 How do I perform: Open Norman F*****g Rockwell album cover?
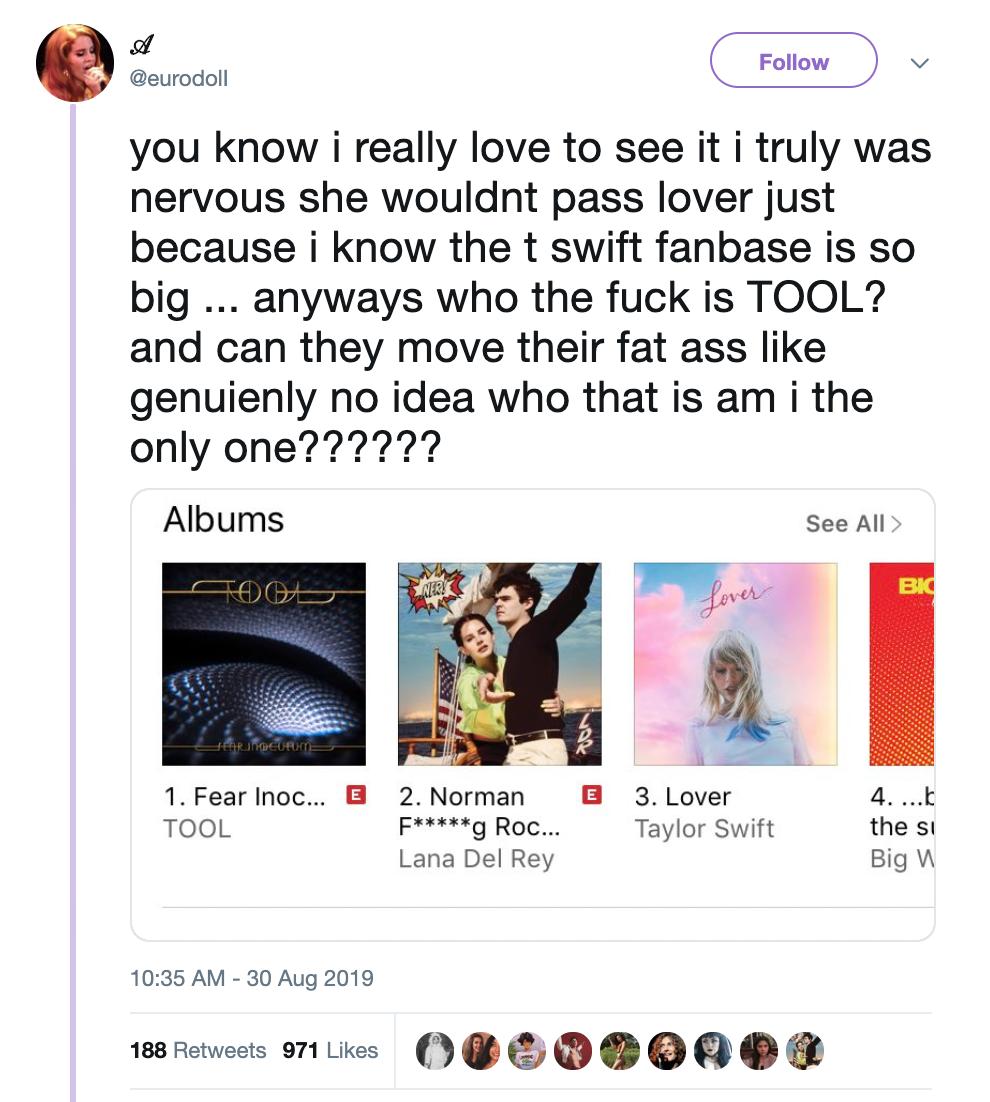[x=500, y=664]
